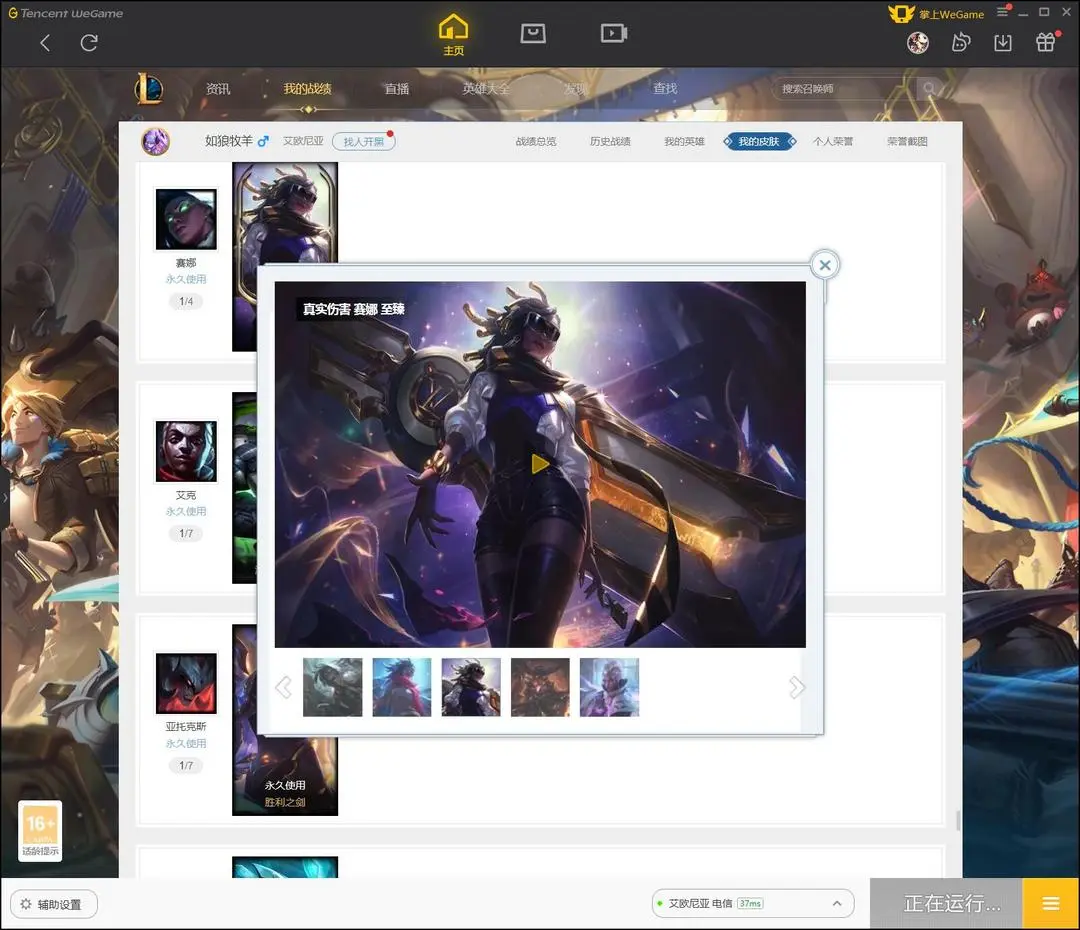Select 我的皮肤 my skins tab
1080x930 pixels.
pyautogui.click(x=759, y=141)
